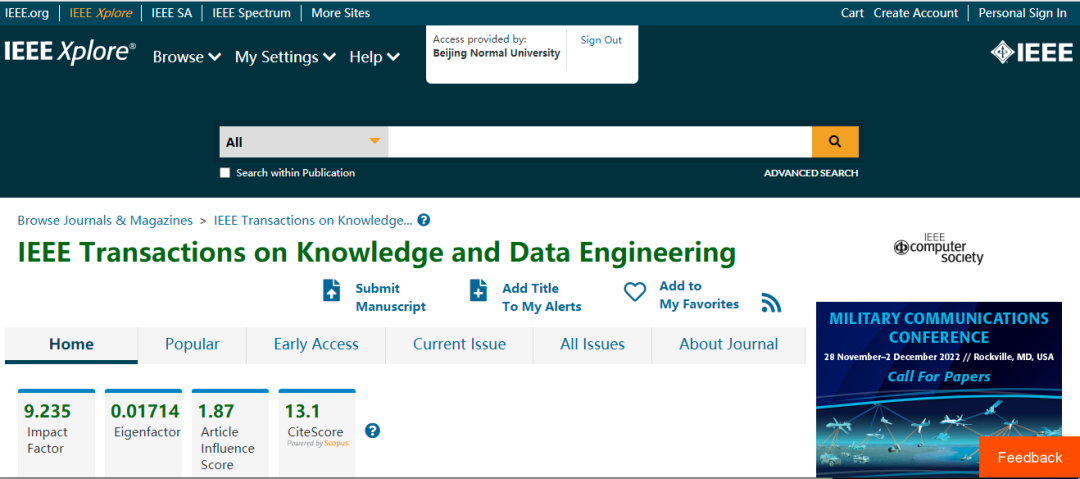The image size is (1080, 479).
Task: Open the Help dropdown menu
Action: pos(374,57)
